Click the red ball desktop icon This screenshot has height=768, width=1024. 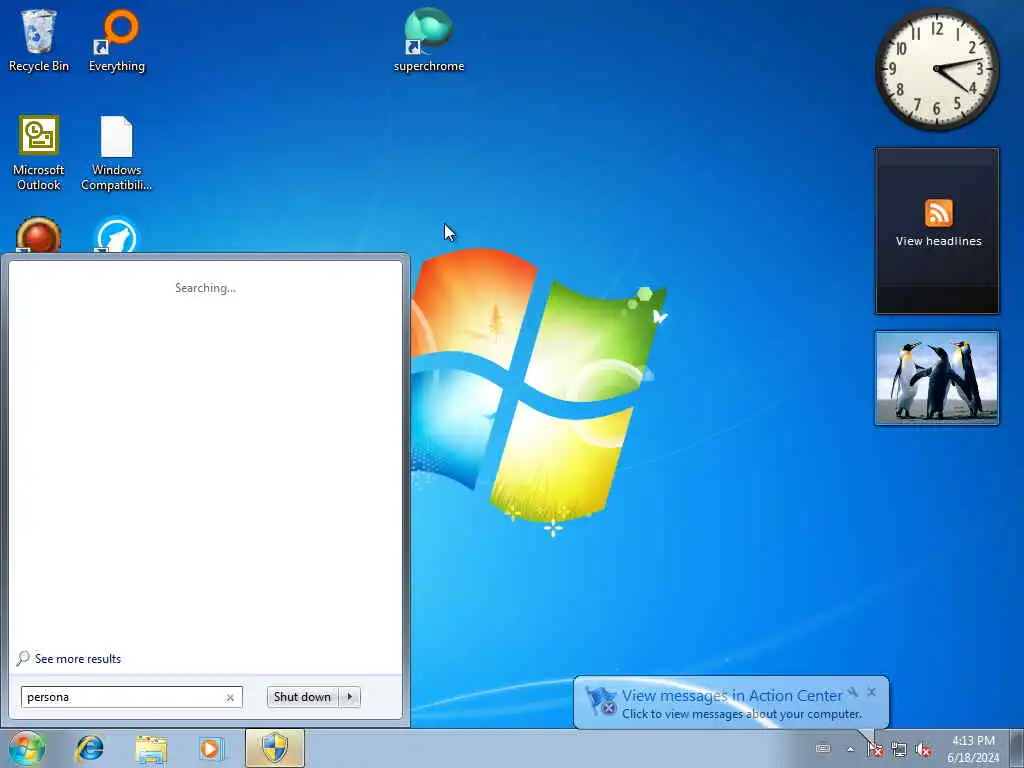coord(39,235)
